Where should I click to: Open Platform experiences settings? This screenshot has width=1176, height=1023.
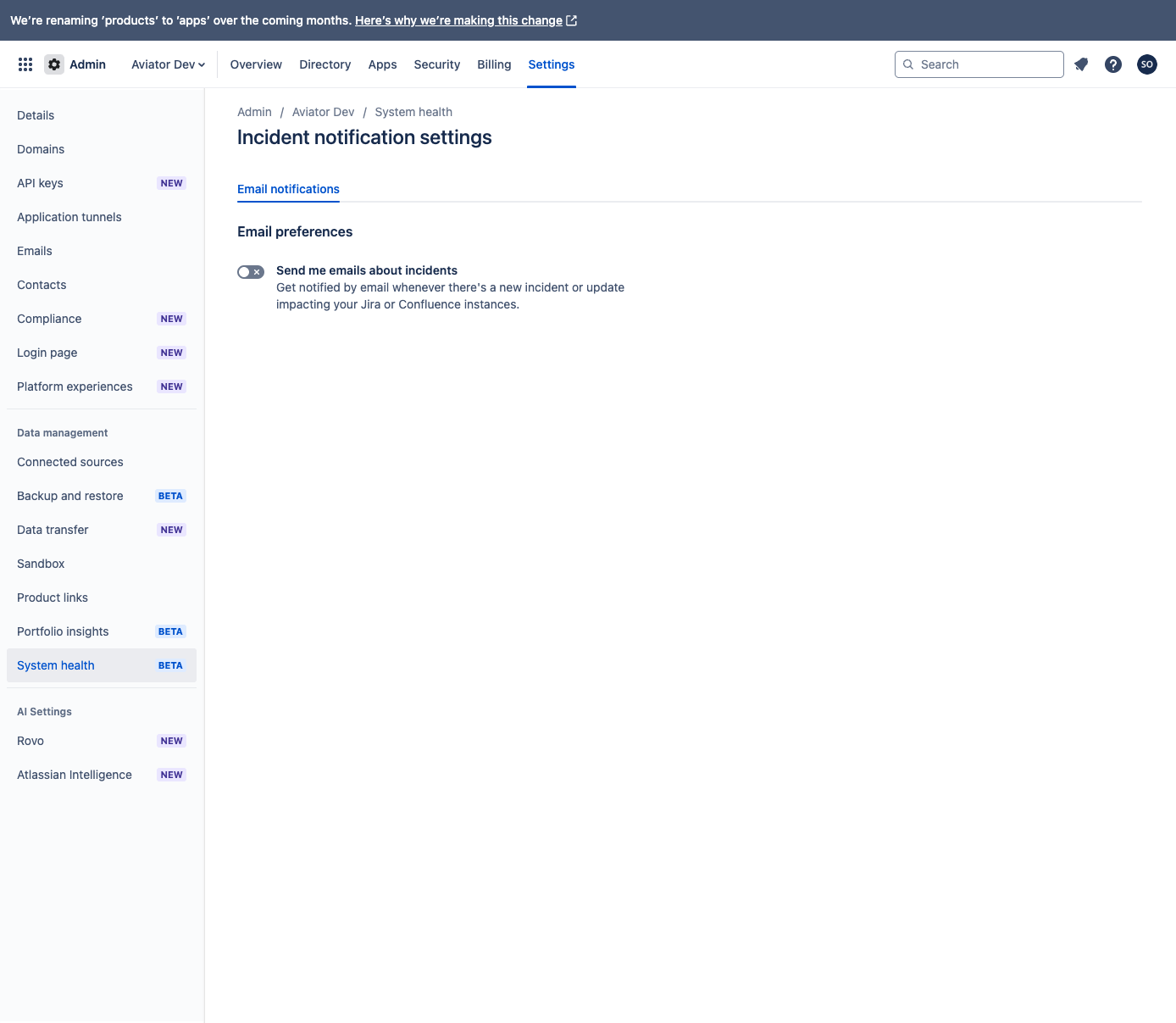click(x=102, y=386)
